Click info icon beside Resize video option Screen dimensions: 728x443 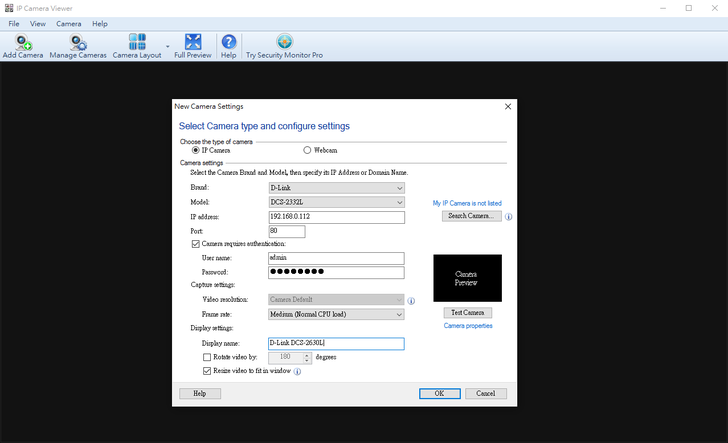pyautogui.click(x=297, y=371)
